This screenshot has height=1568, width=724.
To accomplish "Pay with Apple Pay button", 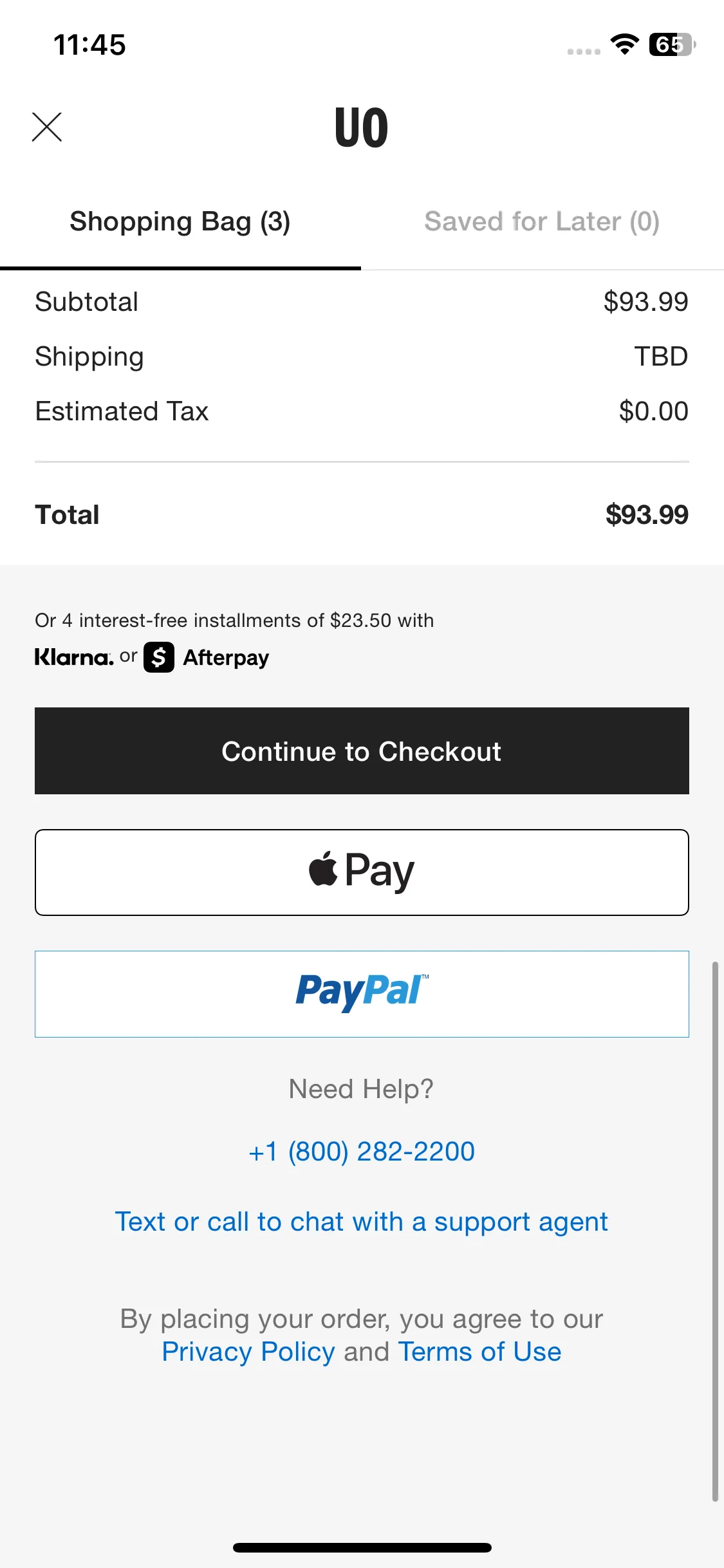I will (x=362, y=872).
